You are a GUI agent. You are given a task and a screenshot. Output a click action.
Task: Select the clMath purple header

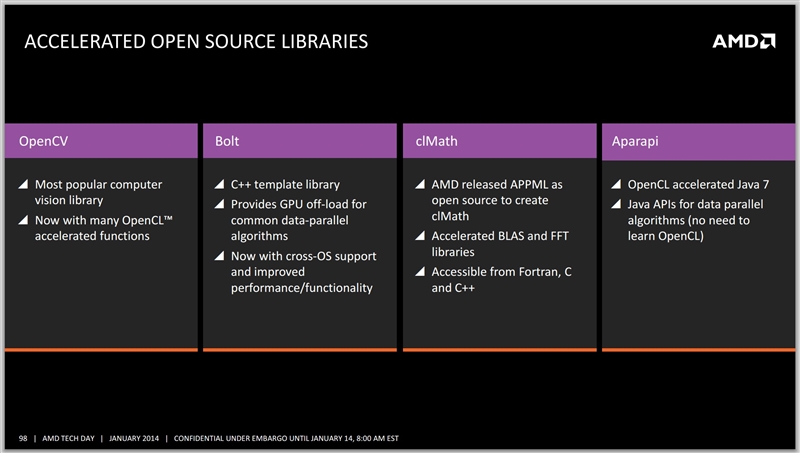click(499, 141)
